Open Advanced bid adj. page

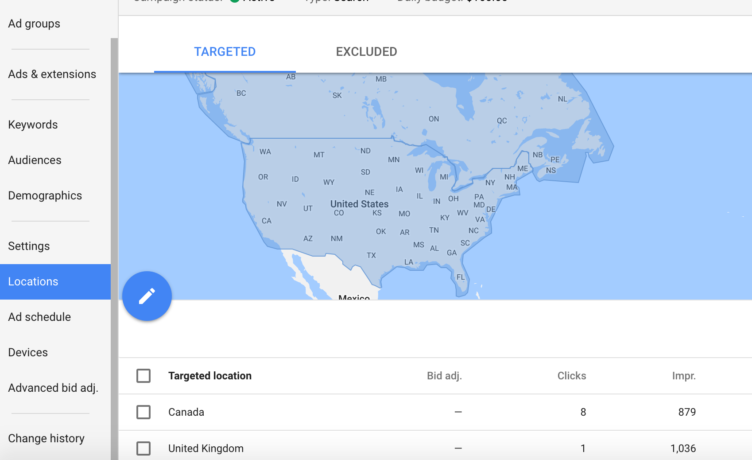pos(53,388)
